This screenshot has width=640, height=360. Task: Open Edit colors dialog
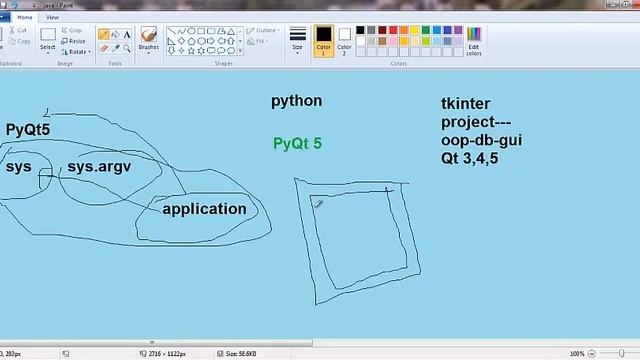point(474,41)
